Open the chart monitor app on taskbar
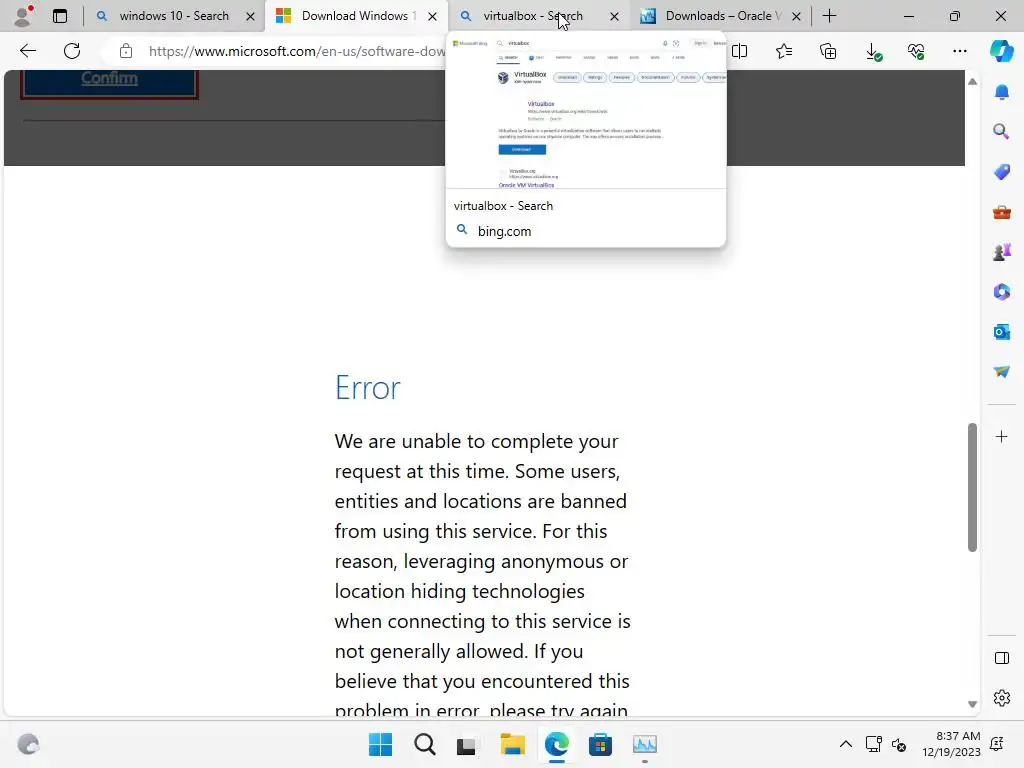1024x768 pixels. coord(645,744)
